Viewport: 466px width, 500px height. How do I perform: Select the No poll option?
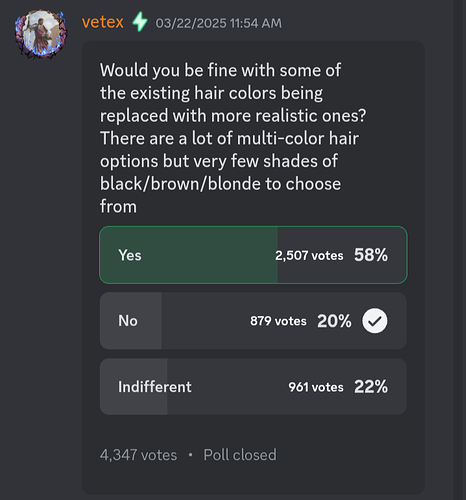point(253,321)
